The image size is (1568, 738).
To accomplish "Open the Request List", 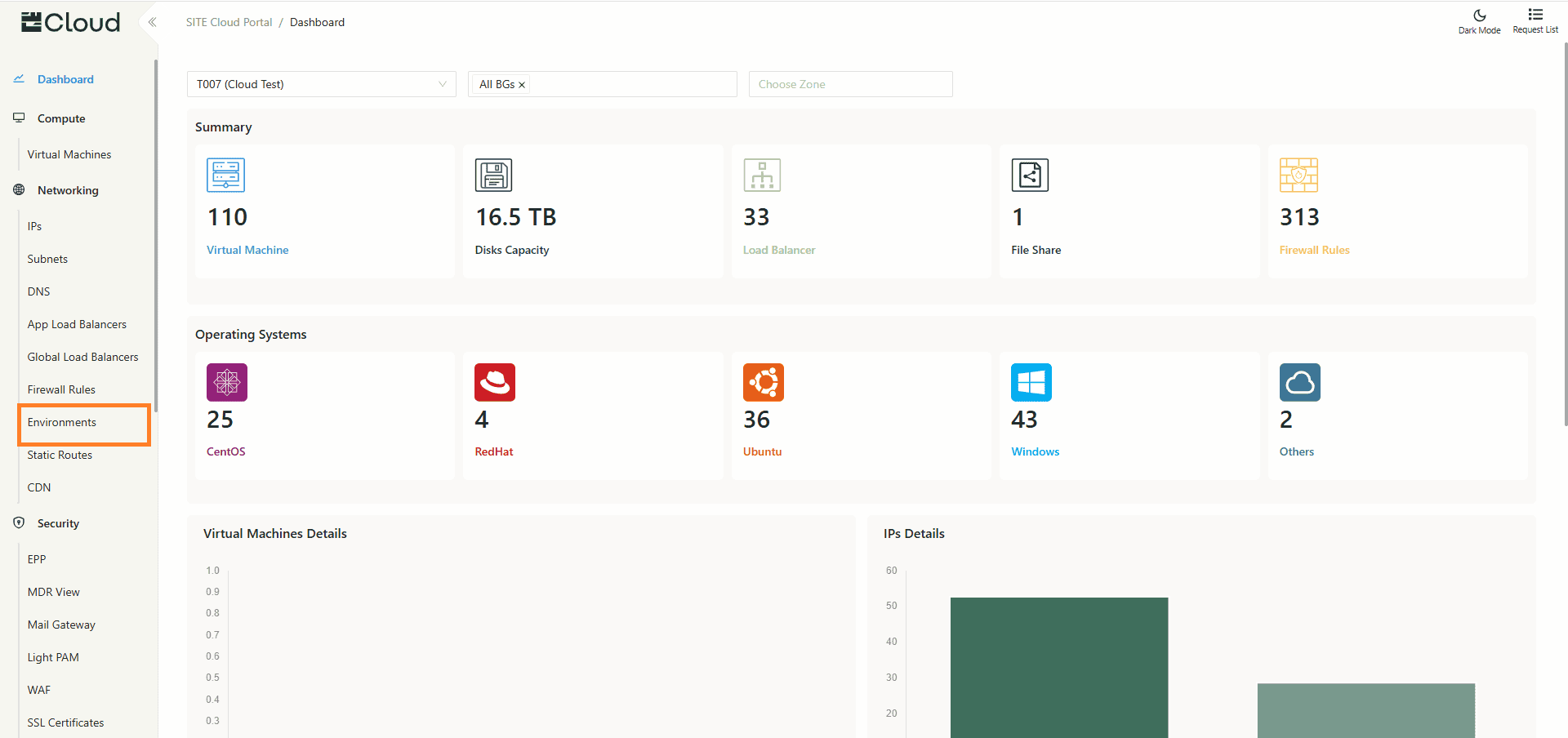I will (x=1535, y=21).
